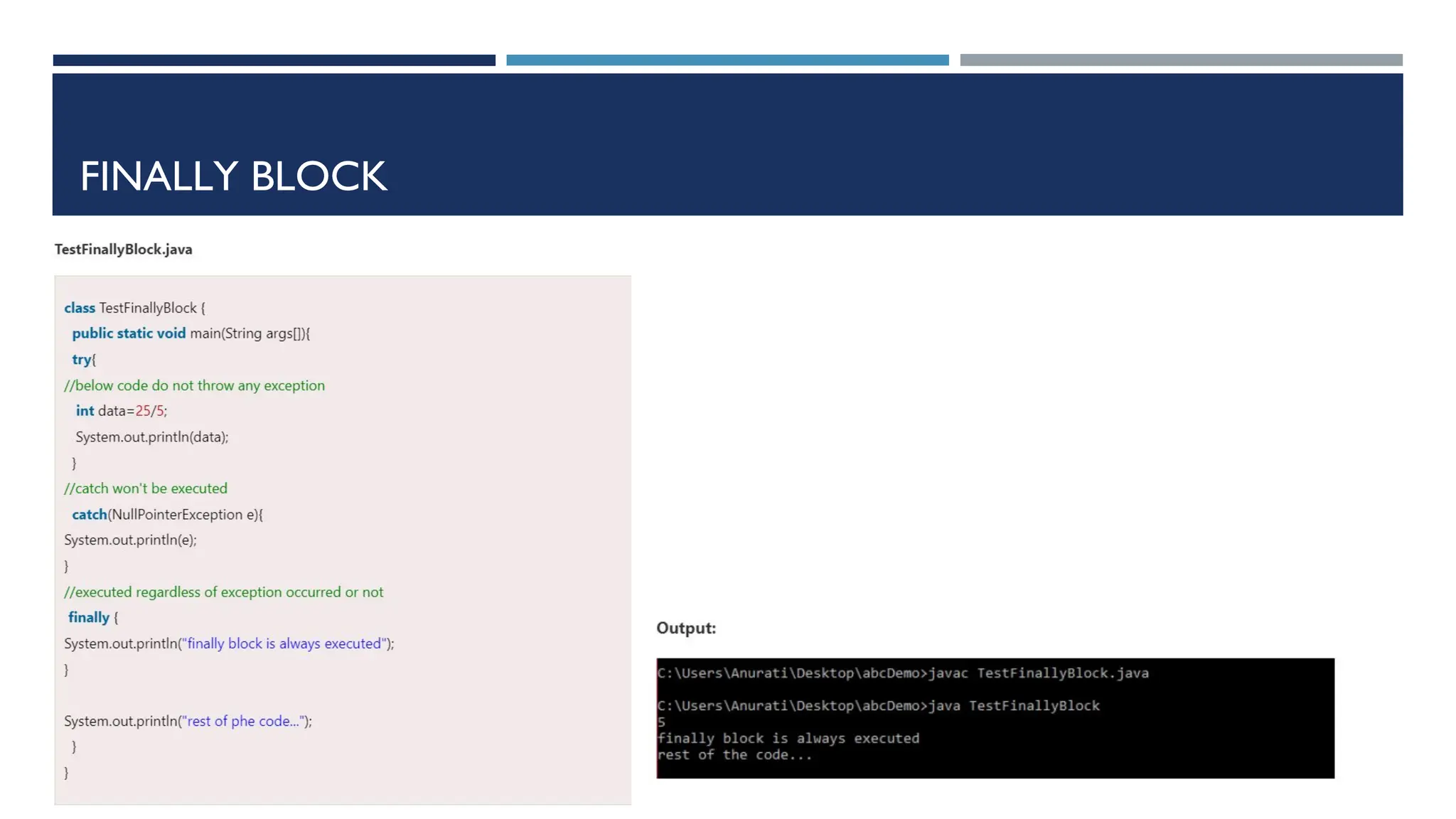Click the javac TestFinallyBlock.java console line
The image size is (1456, 819).
coord(902,673)
